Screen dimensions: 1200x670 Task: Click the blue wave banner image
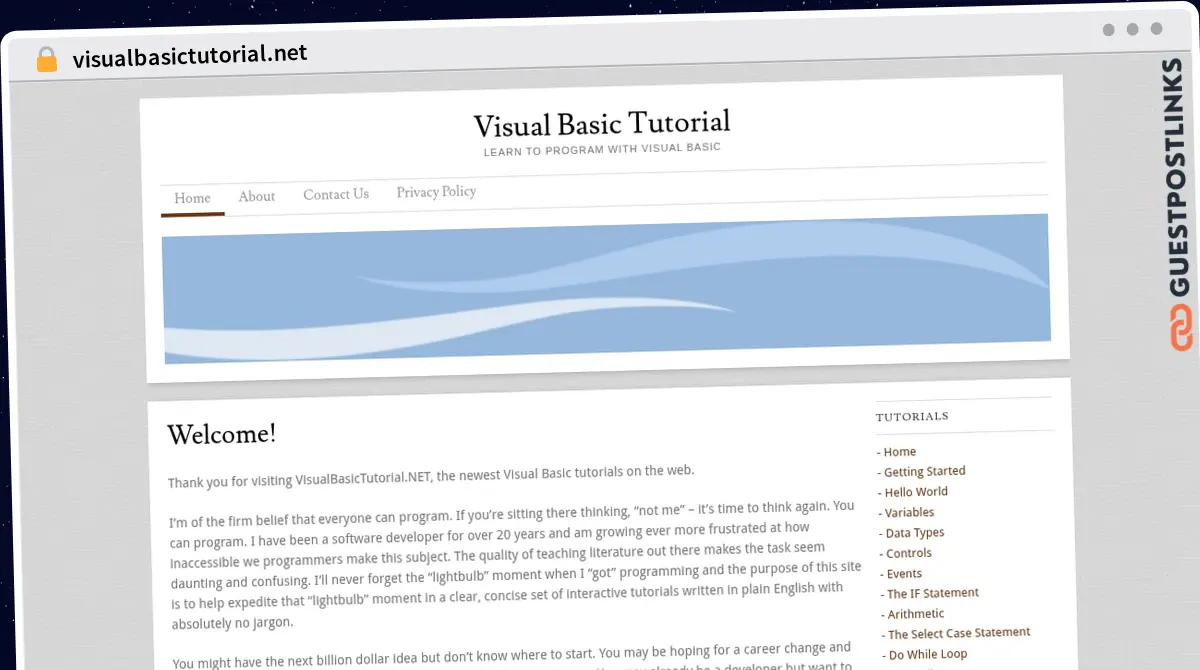pos(606,287)
